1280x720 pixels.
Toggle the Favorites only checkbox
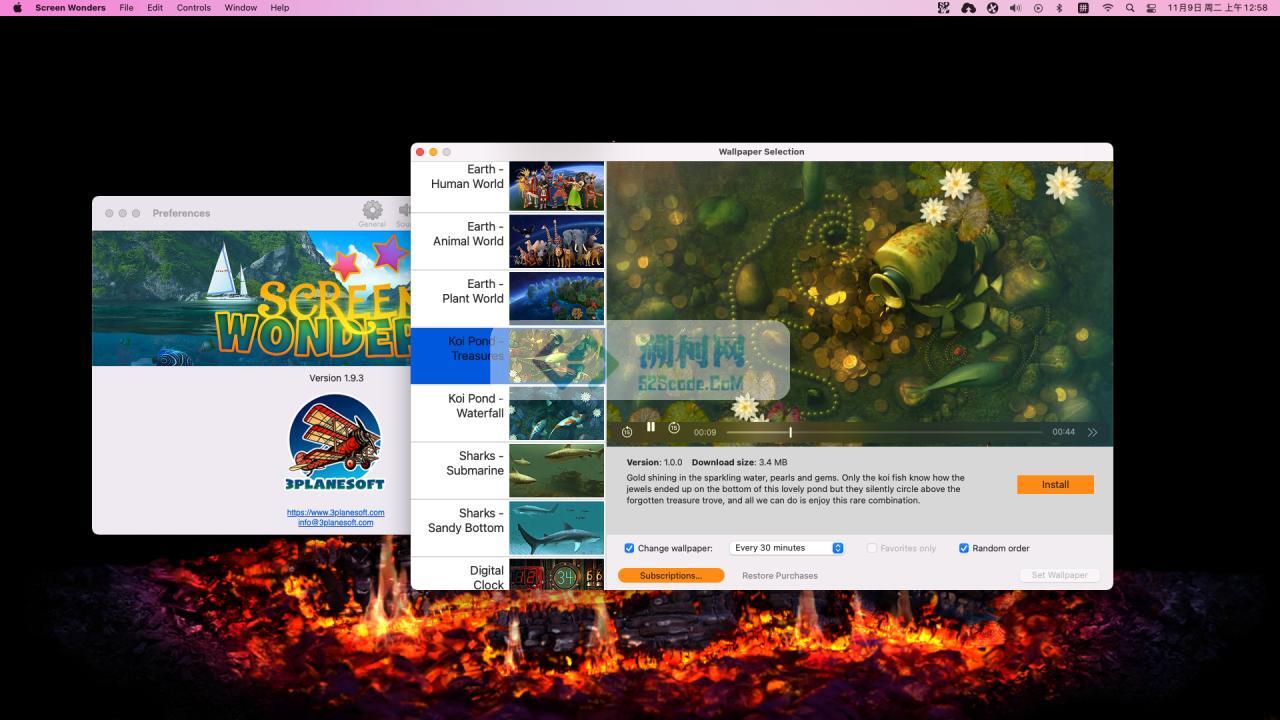point(872,548)
